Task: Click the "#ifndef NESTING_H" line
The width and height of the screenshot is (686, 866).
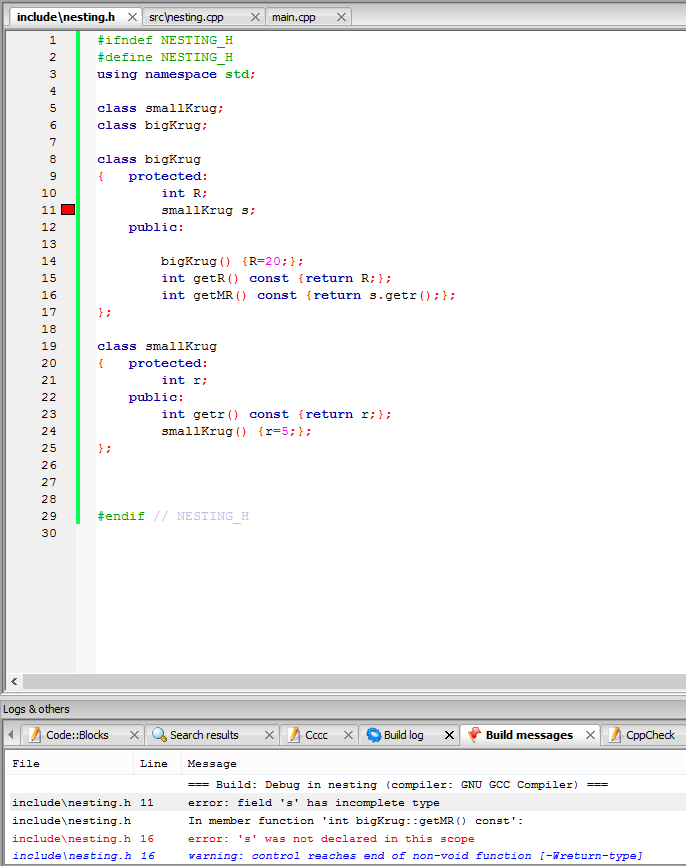Action: (165, 40)
